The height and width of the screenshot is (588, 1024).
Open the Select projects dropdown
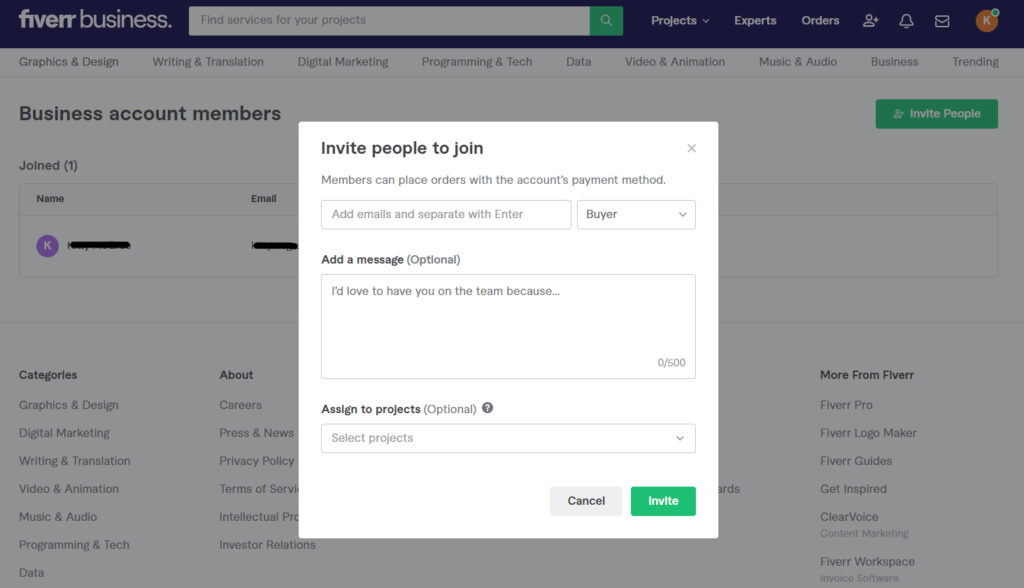point(508,438)
